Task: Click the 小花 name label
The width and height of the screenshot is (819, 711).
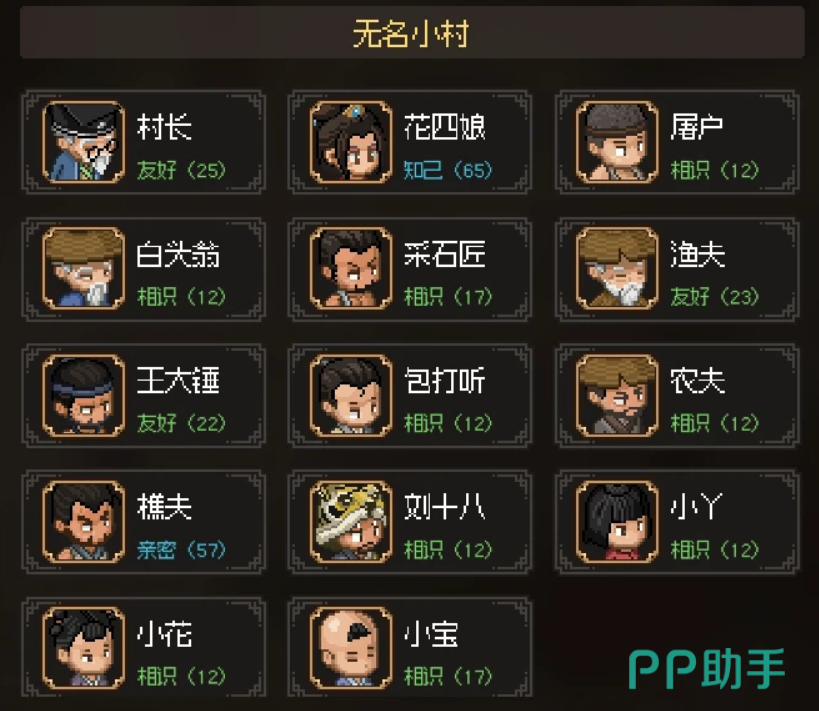Action: 165,634
